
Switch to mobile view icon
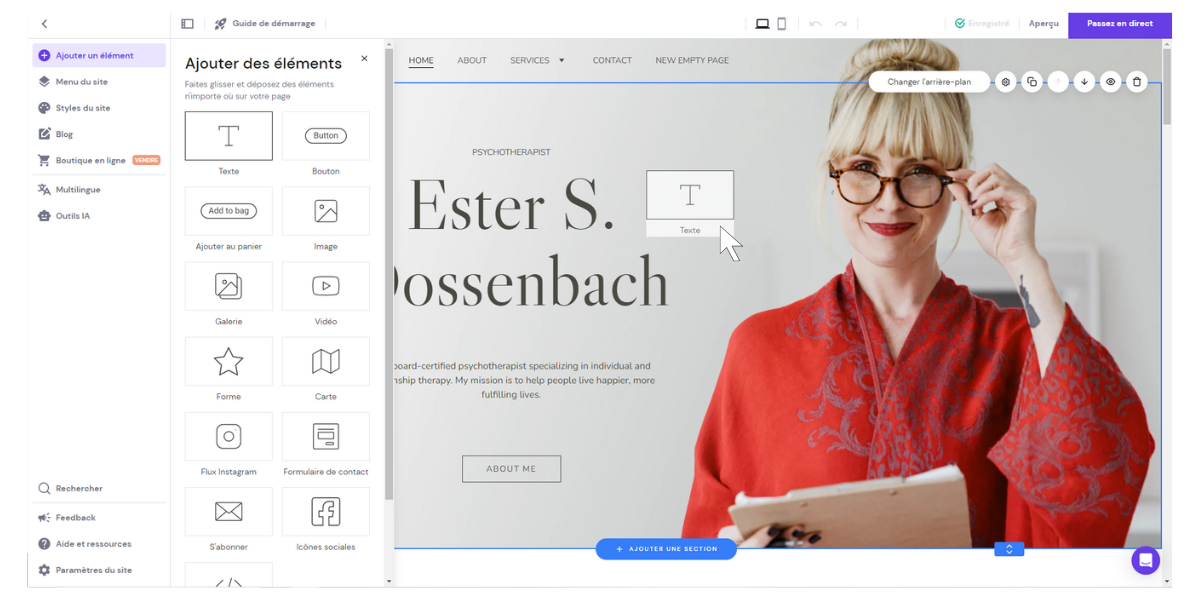(782, 24)
